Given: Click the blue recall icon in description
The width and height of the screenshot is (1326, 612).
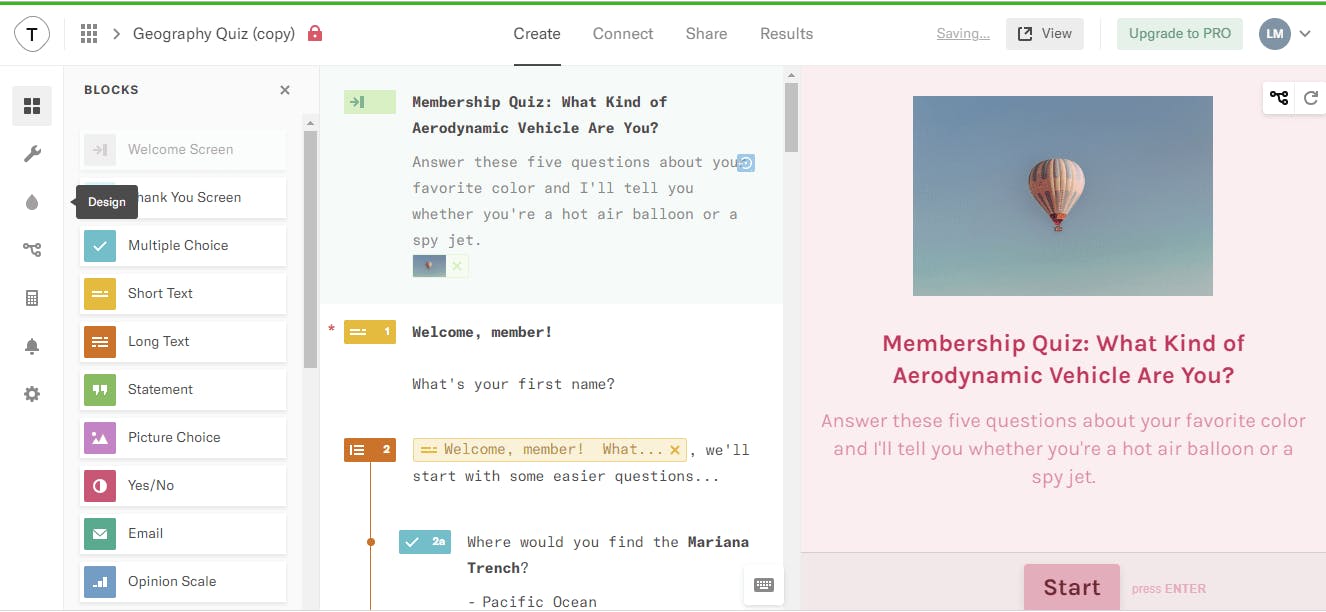Looking at the screenshot, I should pos(746,163).
